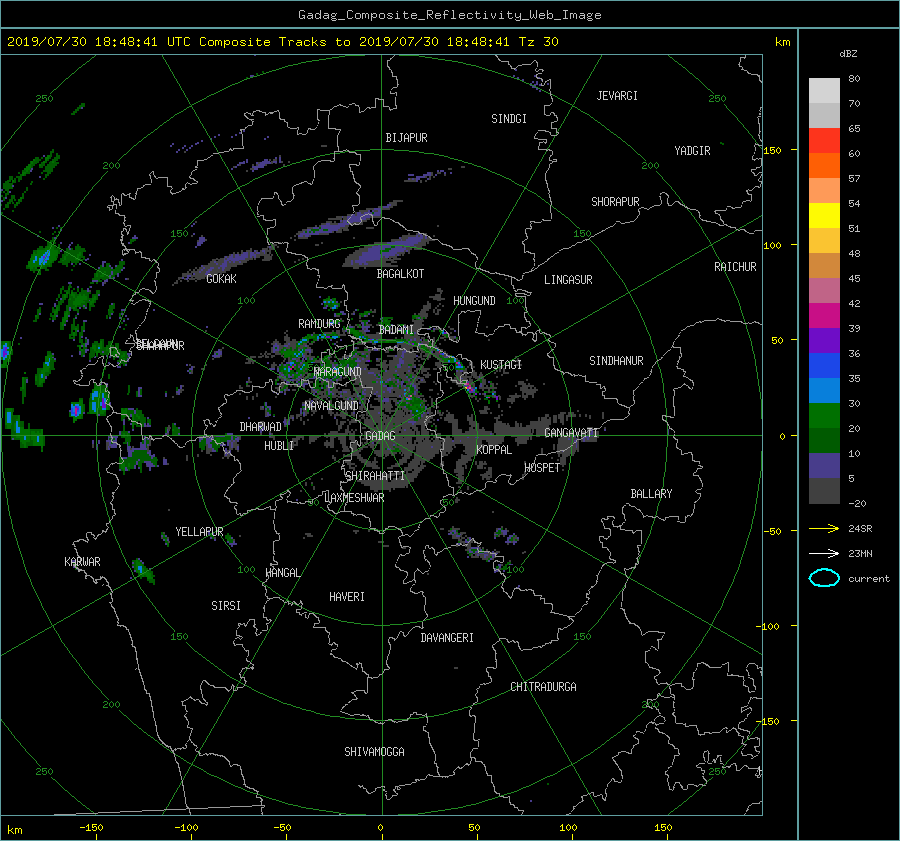
Task: Click the JEVARGI city label
Action: click(617, 96)
